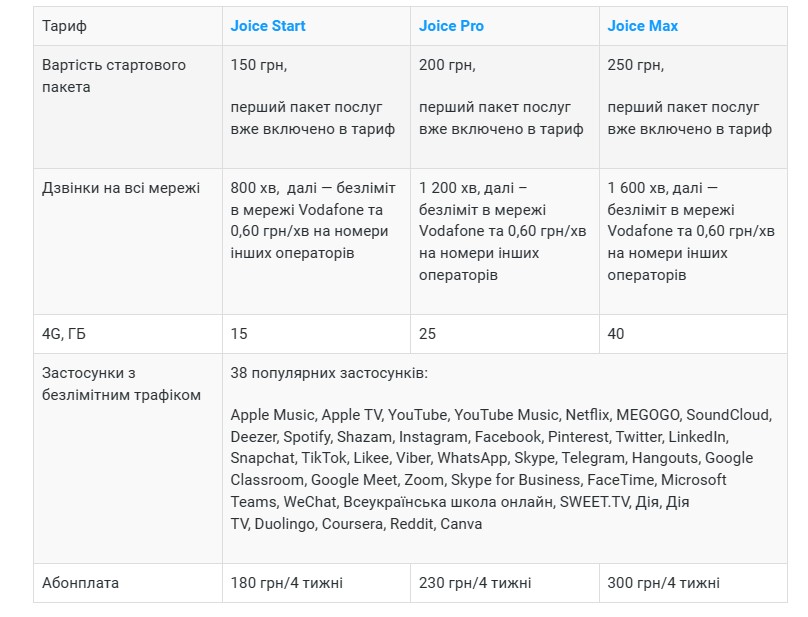Click the 15 GB value cell

(316, 334)
